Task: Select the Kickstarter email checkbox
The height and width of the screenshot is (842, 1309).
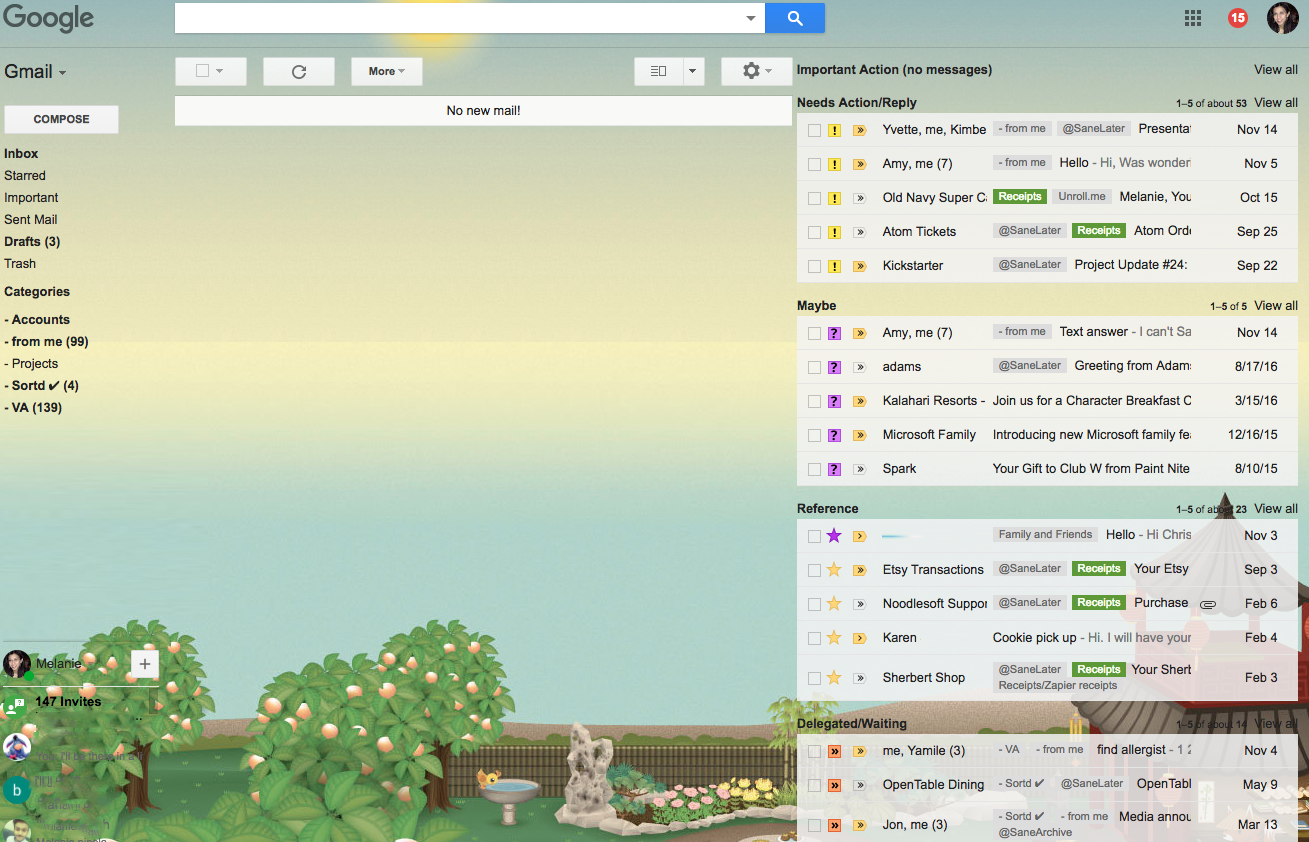Action: [814, 266]
